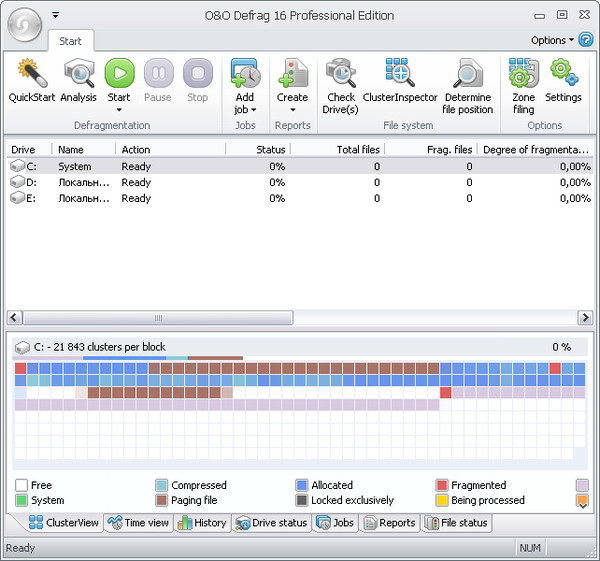Open Check Drive(s) tool
Viewport: 600px width, 561px height.
click(x=340, y=75)
